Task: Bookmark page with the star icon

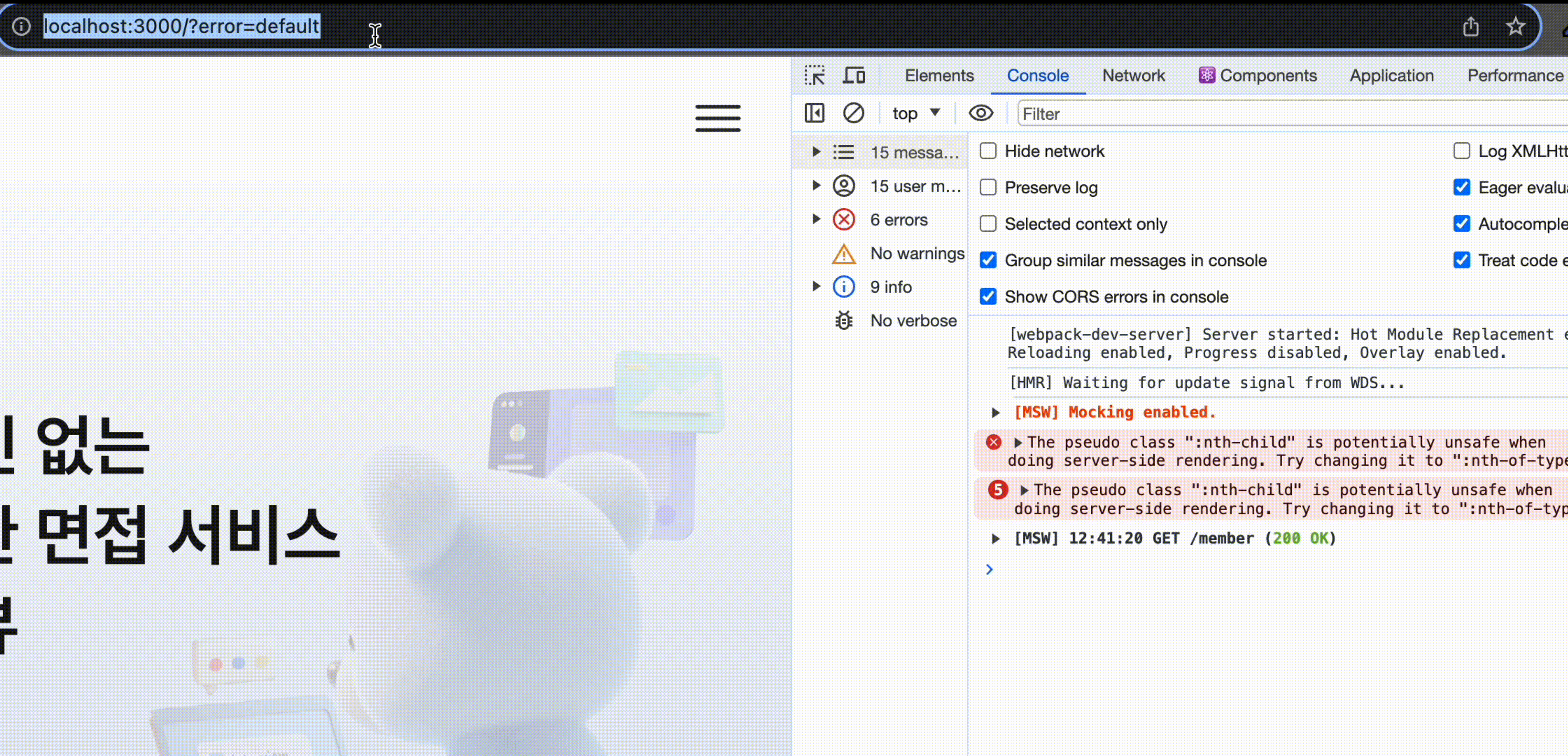Action: [x=1515, y=27]
